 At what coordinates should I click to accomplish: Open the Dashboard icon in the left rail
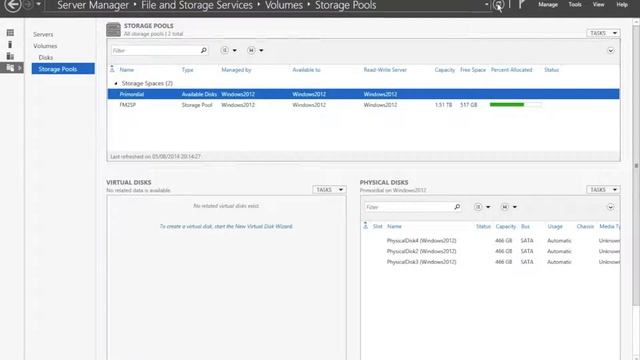[x=10, y=33]
